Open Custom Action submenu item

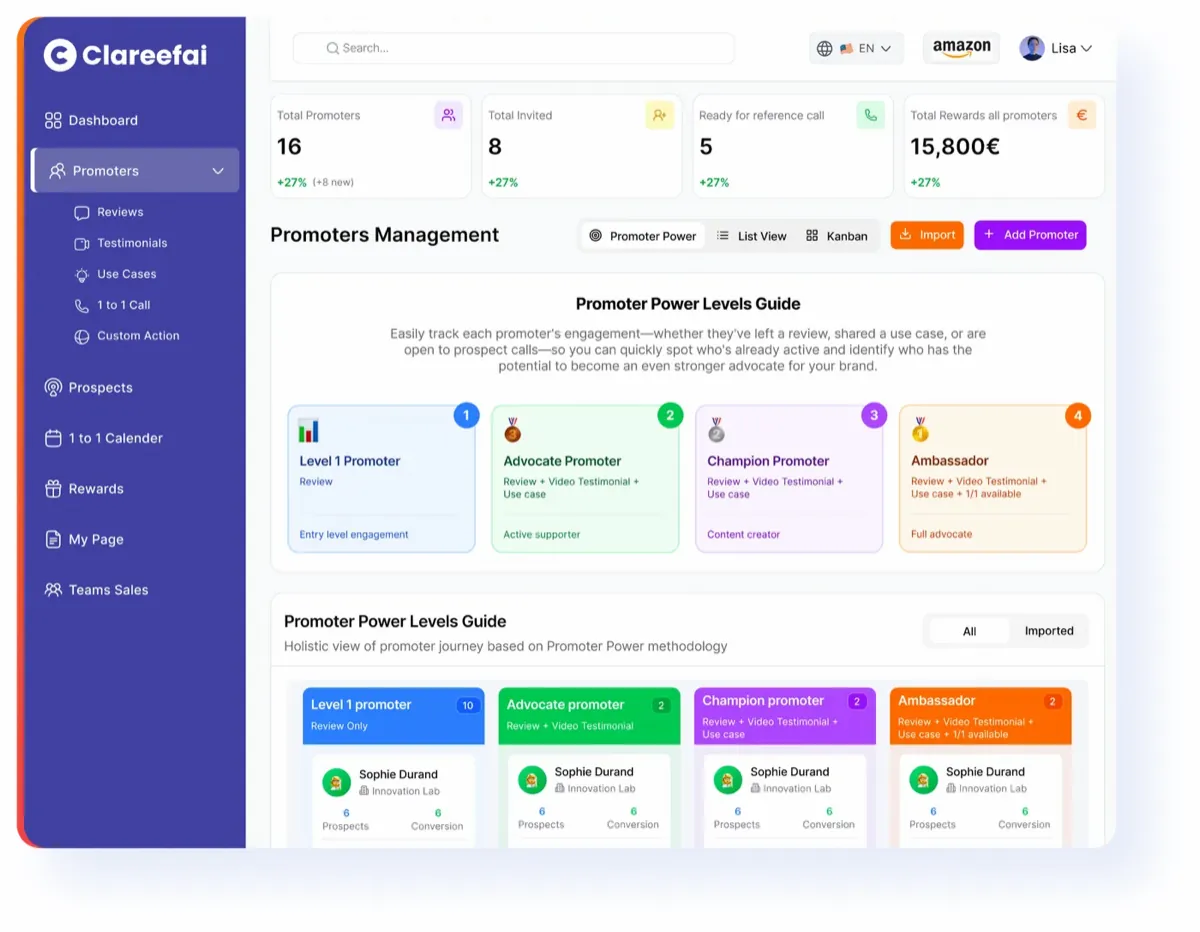click(x=127, y=336)
